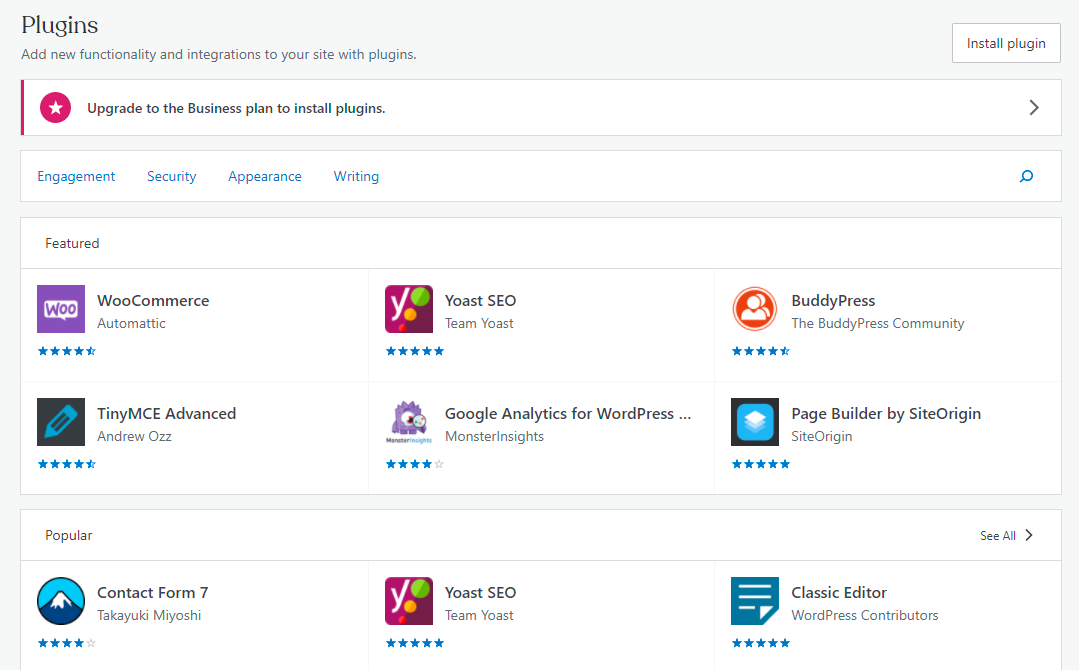The width and height of the screenshot is (1079, 670).
Task: Click the Contact Form 7 mountain icon
Action: click(x=61, y=601)
